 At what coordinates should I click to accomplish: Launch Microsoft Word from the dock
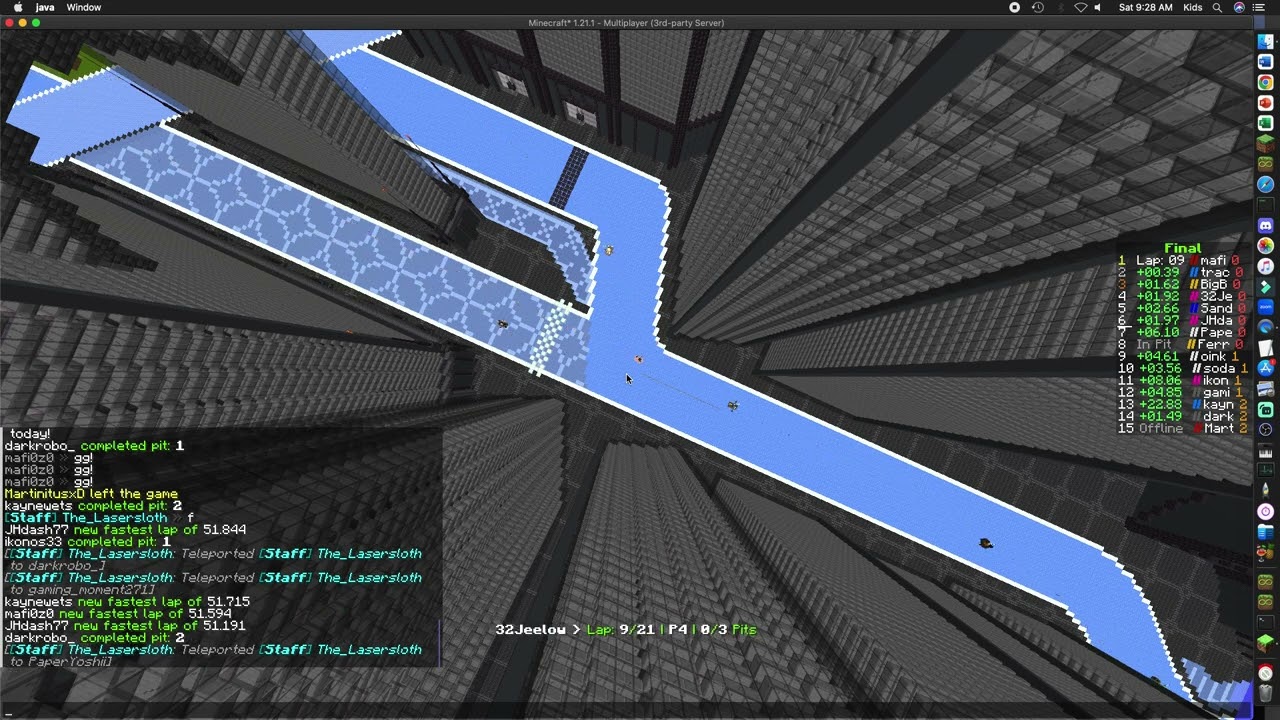(1265, 62)
